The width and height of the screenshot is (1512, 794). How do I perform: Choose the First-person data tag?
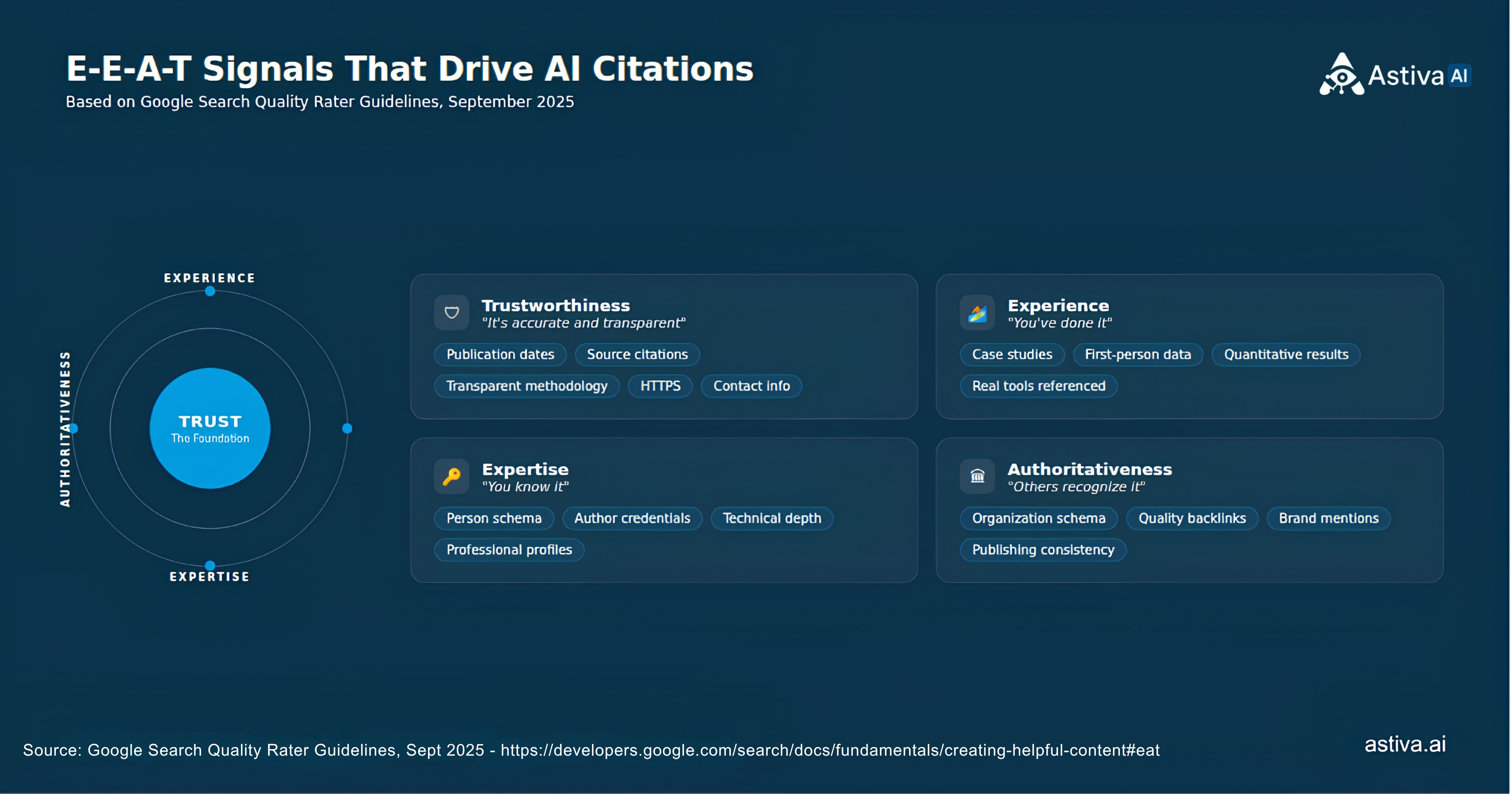pos(1137,355)
